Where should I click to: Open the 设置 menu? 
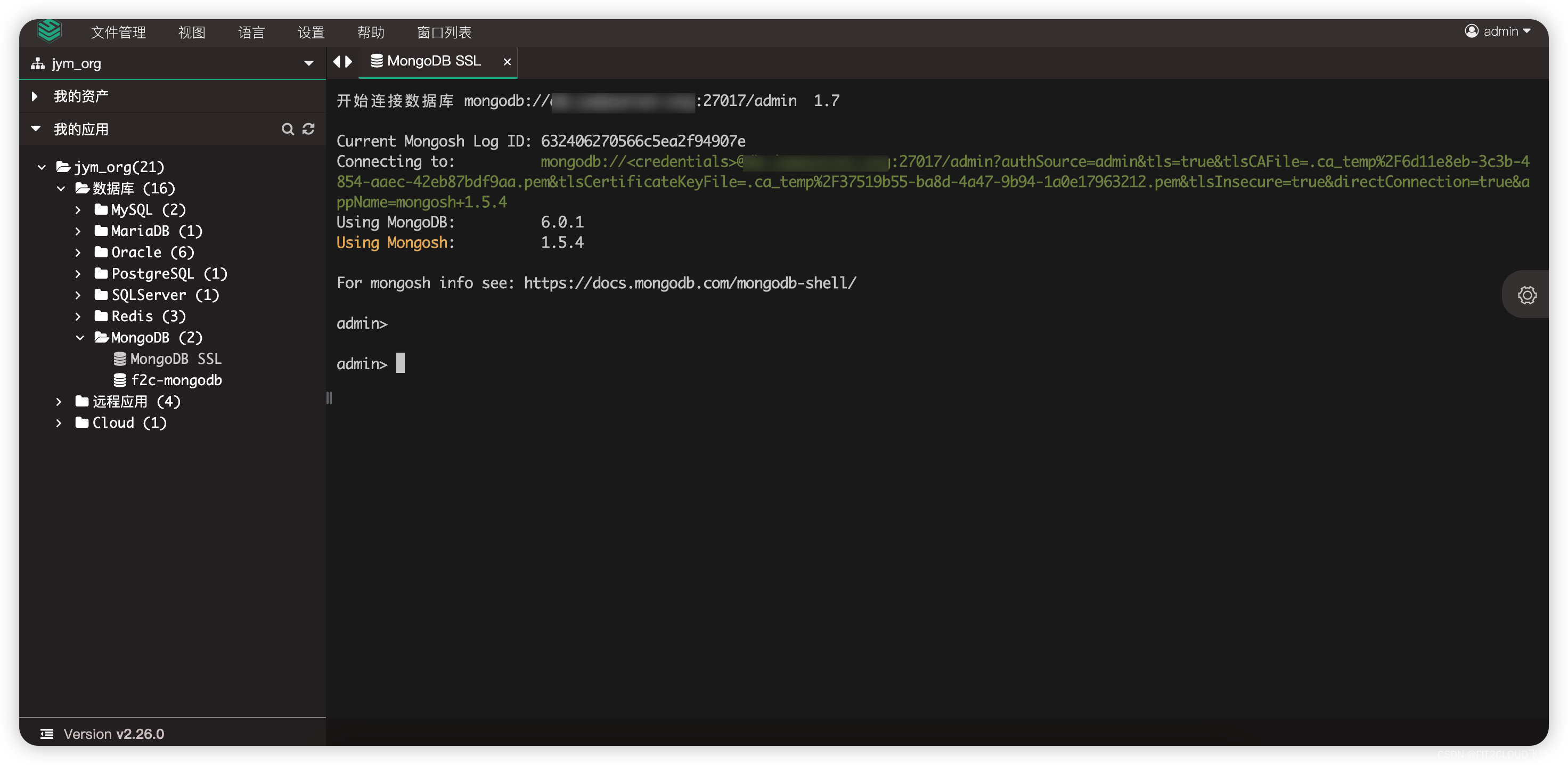pos(311,32)
